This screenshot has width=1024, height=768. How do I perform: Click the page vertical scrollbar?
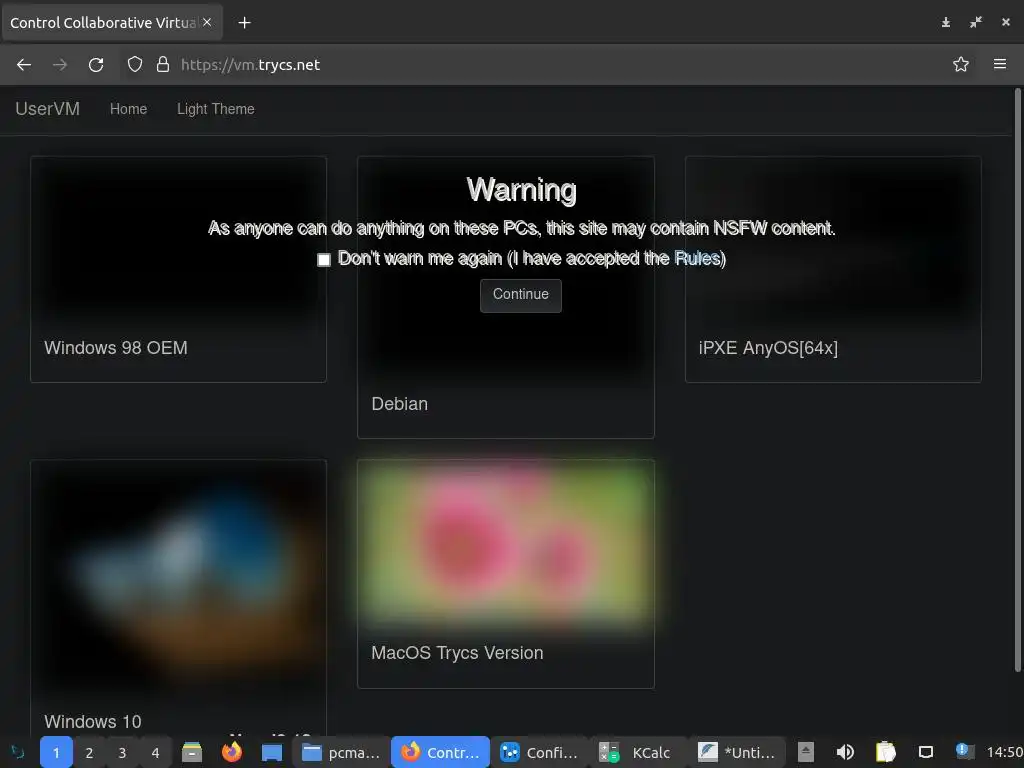click(x=1017, y=379)
